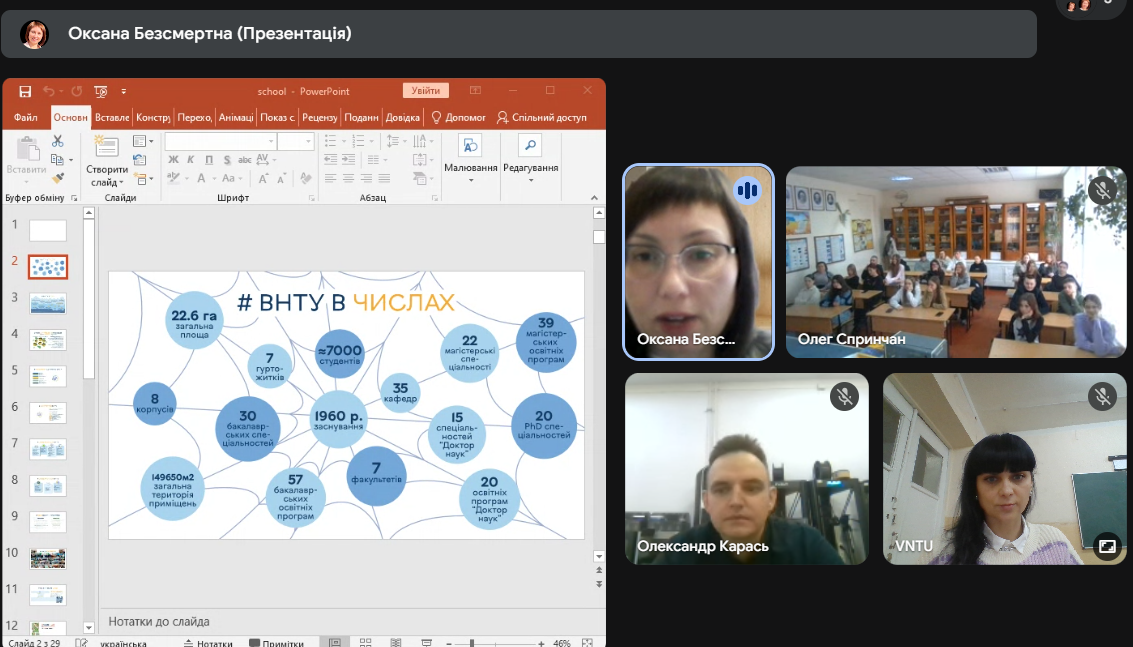Open the Вставлення ribbon tab
This screenshot has width=1133, height=647.
(x=112, y=117)
